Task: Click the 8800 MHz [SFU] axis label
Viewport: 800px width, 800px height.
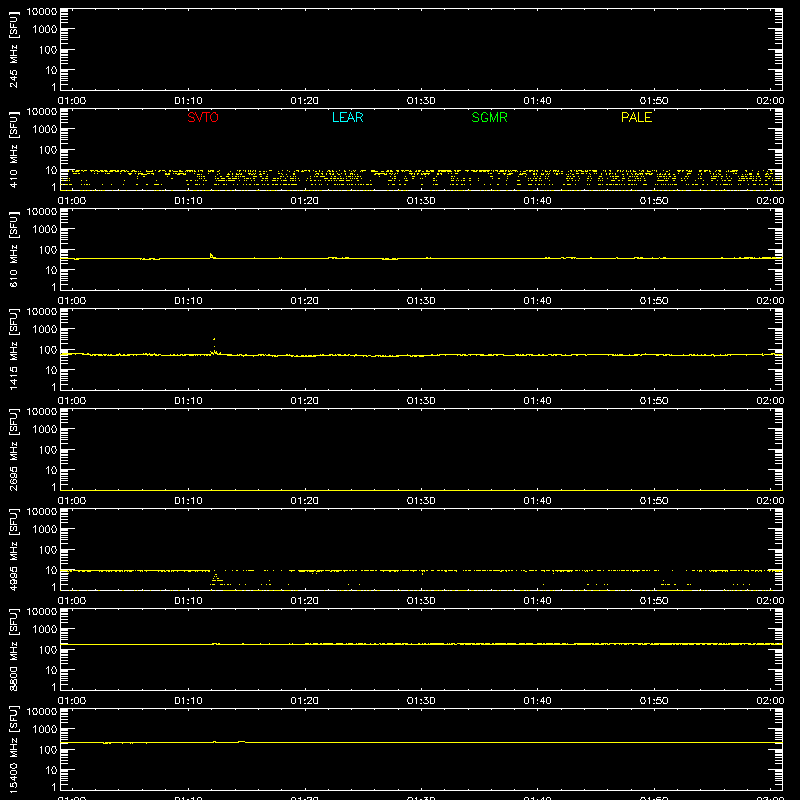Action: pos(13,649)
